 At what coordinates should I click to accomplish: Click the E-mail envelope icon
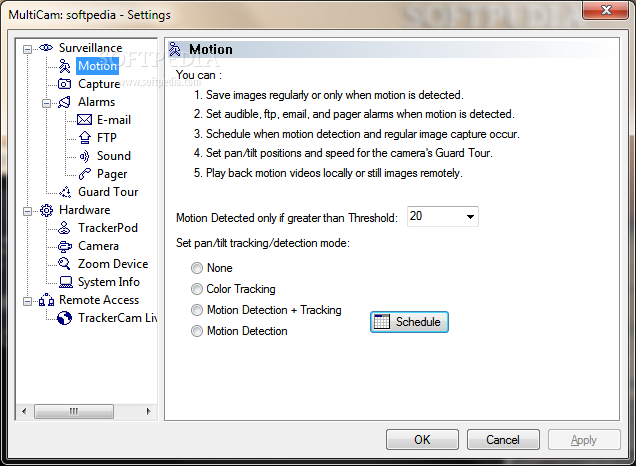[84, 120]
